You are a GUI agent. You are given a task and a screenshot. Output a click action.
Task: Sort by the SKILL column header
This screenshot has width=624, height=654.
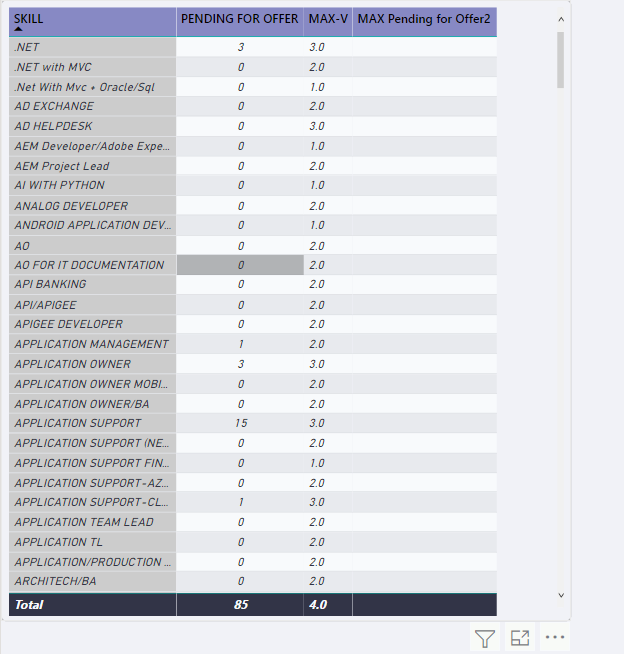[x=93, y=22]
